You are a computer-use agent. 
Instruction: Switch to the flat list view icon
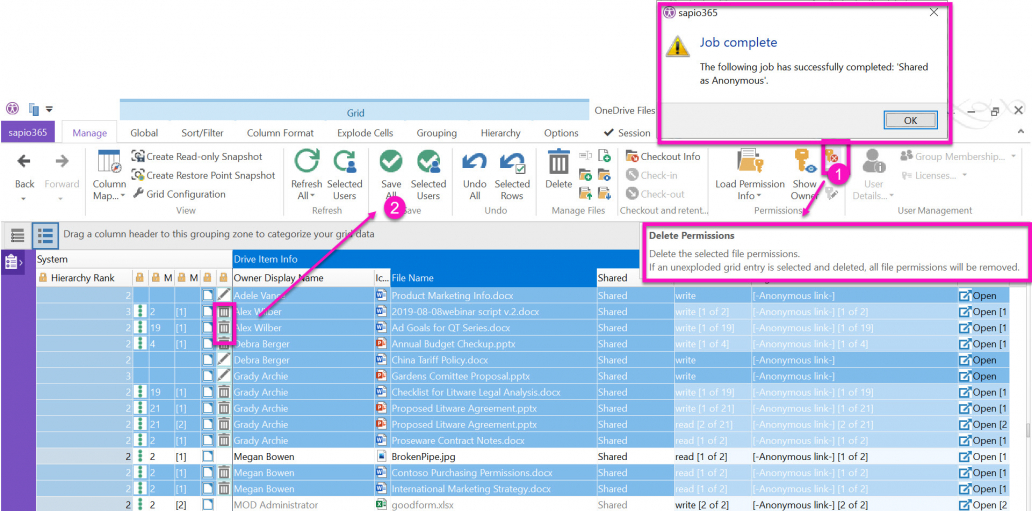pyautogui.click(x=18, y=235)
